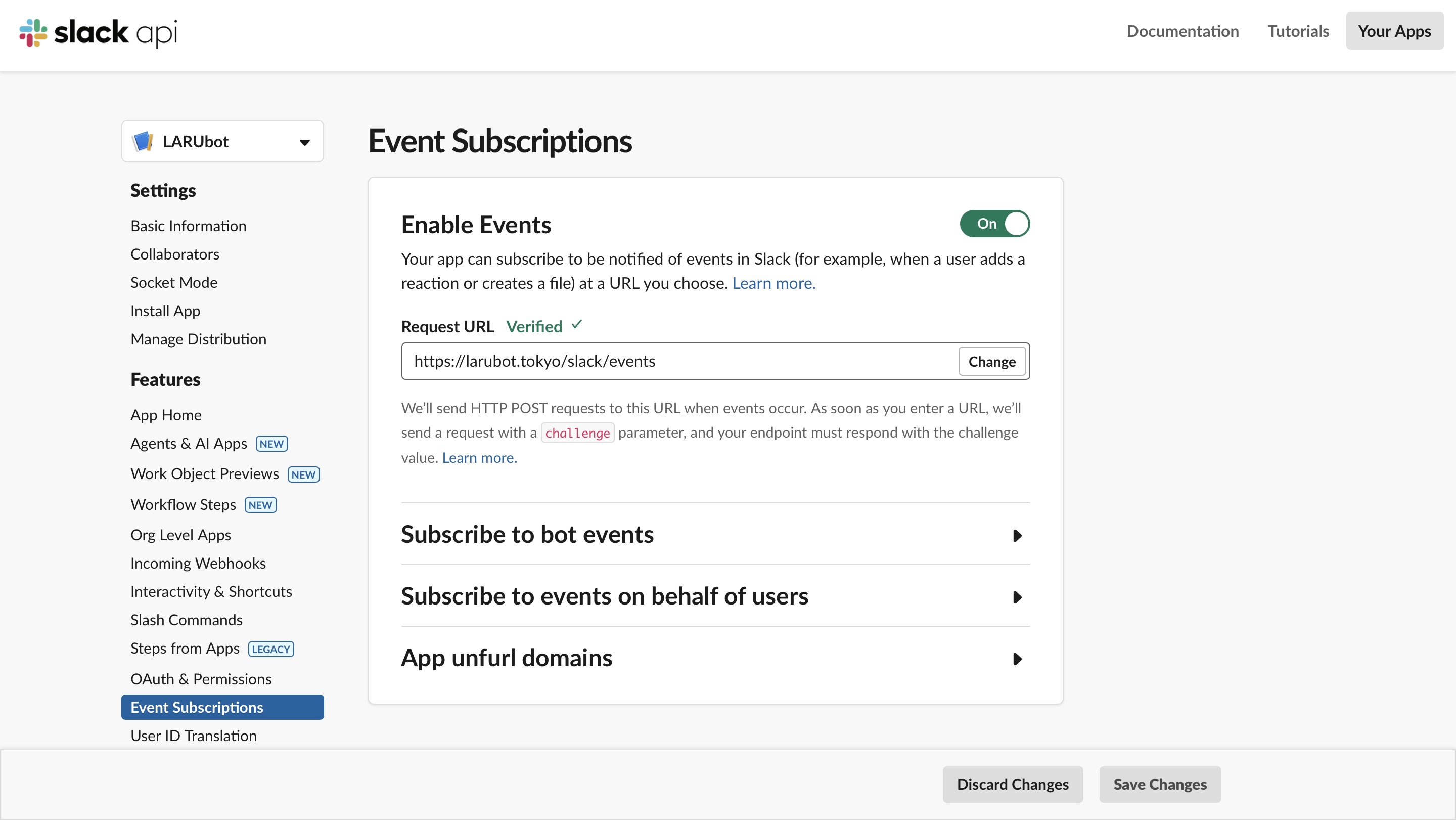The height and width of the screenshot is (820, 1456).
Task: Click the LARUbot app icon
Action: (x=143, y=141)
